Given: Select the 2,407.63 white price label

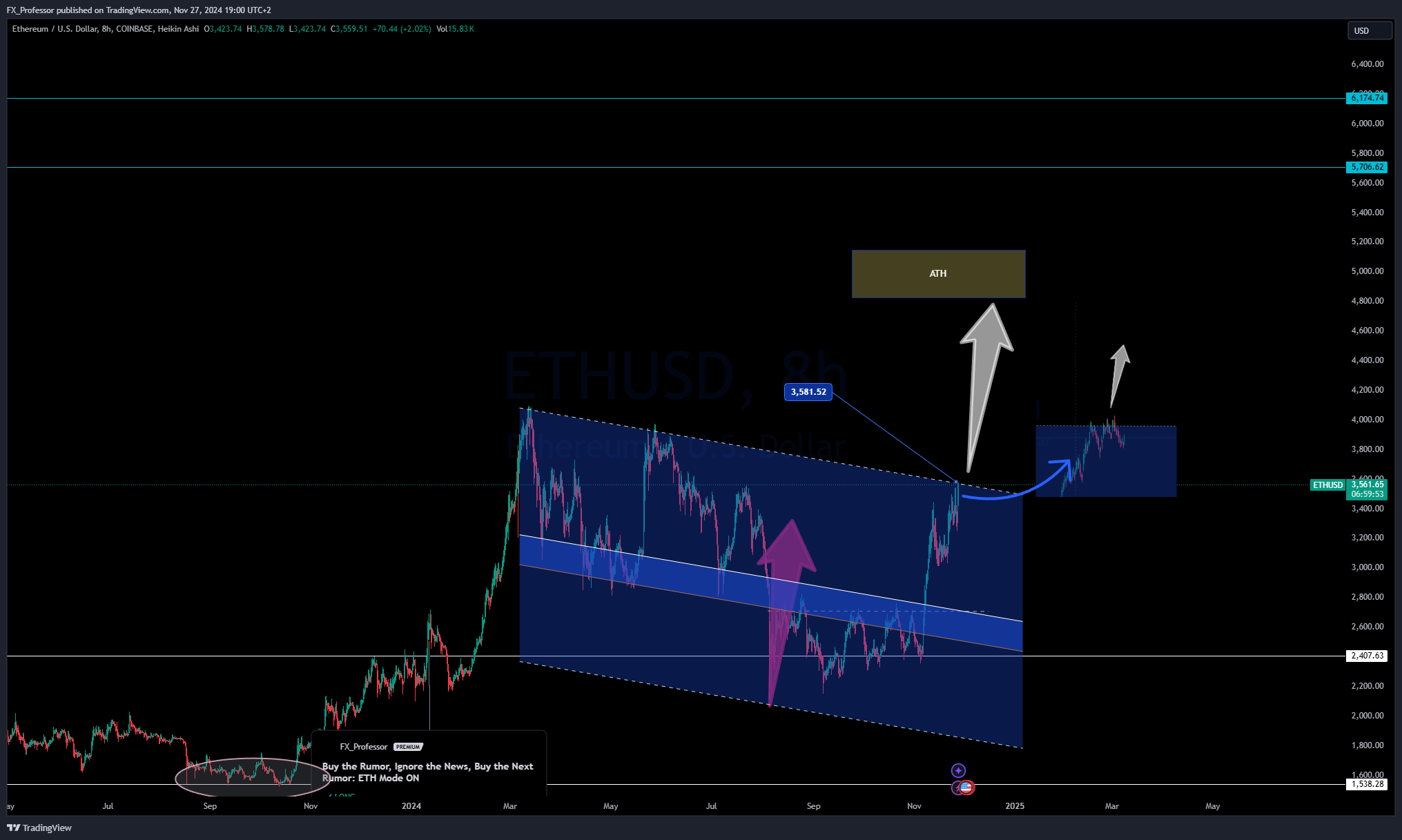Looking at the screenshot, I should click(1367, 656).
